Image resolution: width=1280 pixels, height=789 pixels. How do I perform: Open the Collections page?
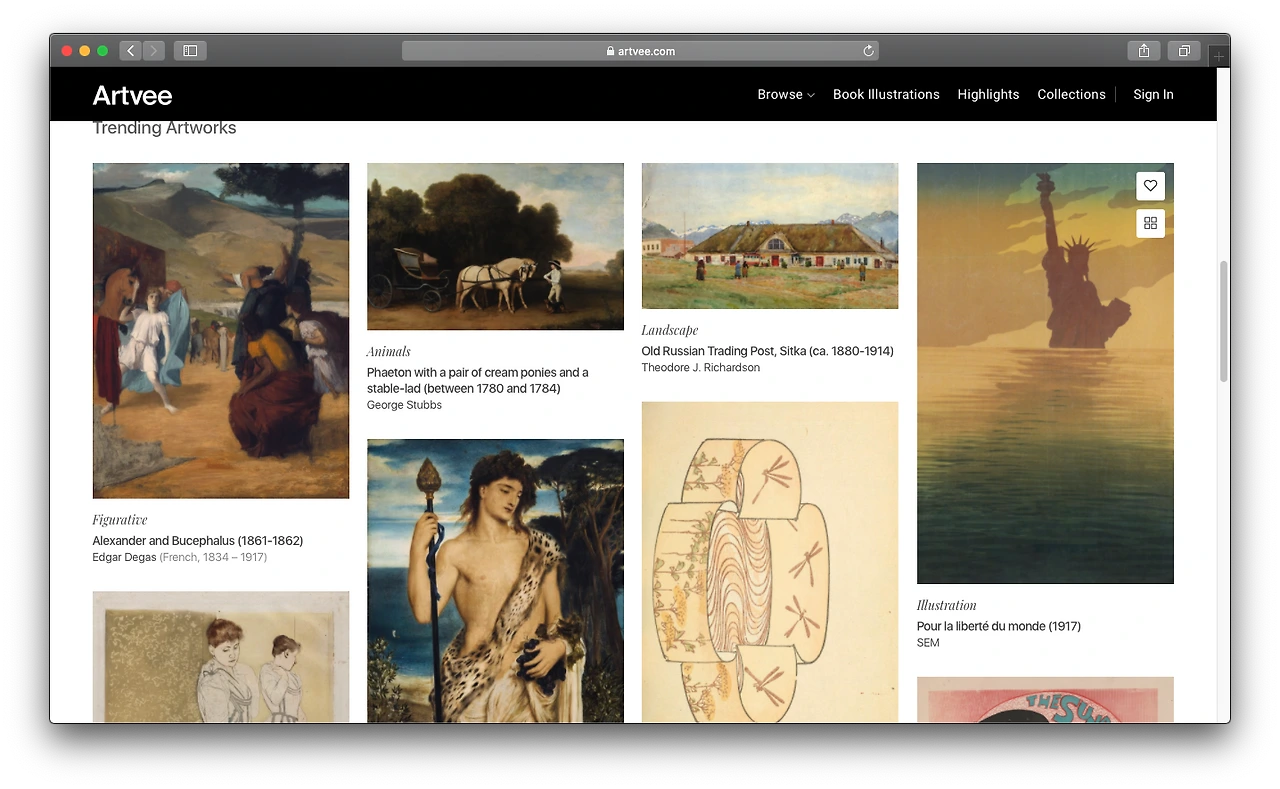(1071, 94)
